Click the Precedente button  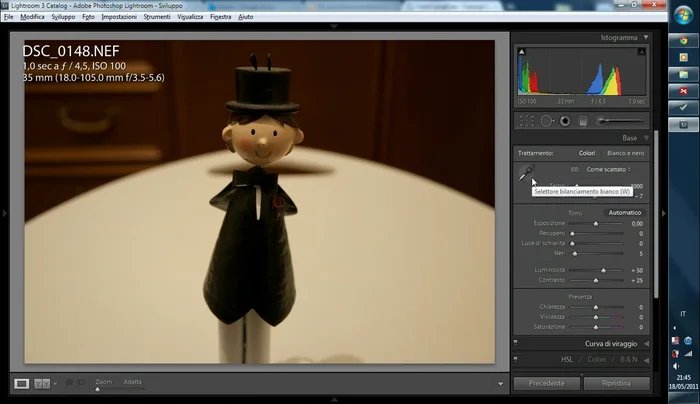tap(546, 383)
